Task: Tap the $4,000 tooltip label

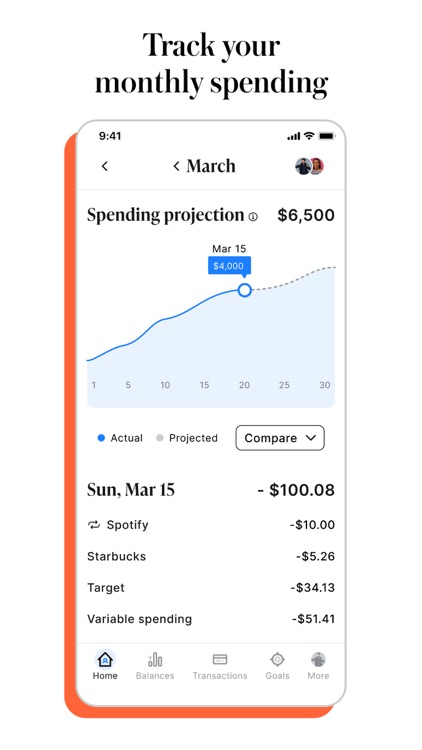Action: pyautogui.click(x=229, y=266)
